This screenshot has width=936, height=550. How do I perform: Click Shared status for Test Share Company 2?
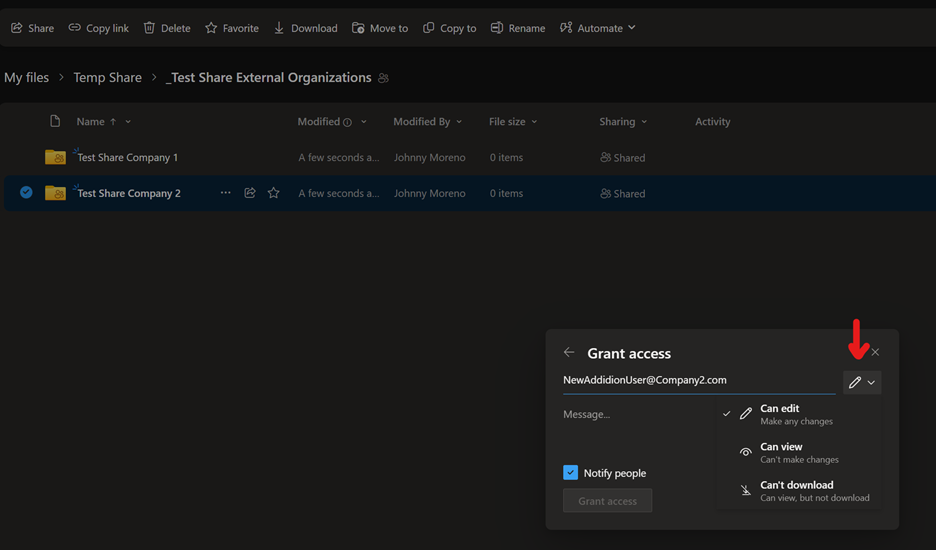point(623,193)
